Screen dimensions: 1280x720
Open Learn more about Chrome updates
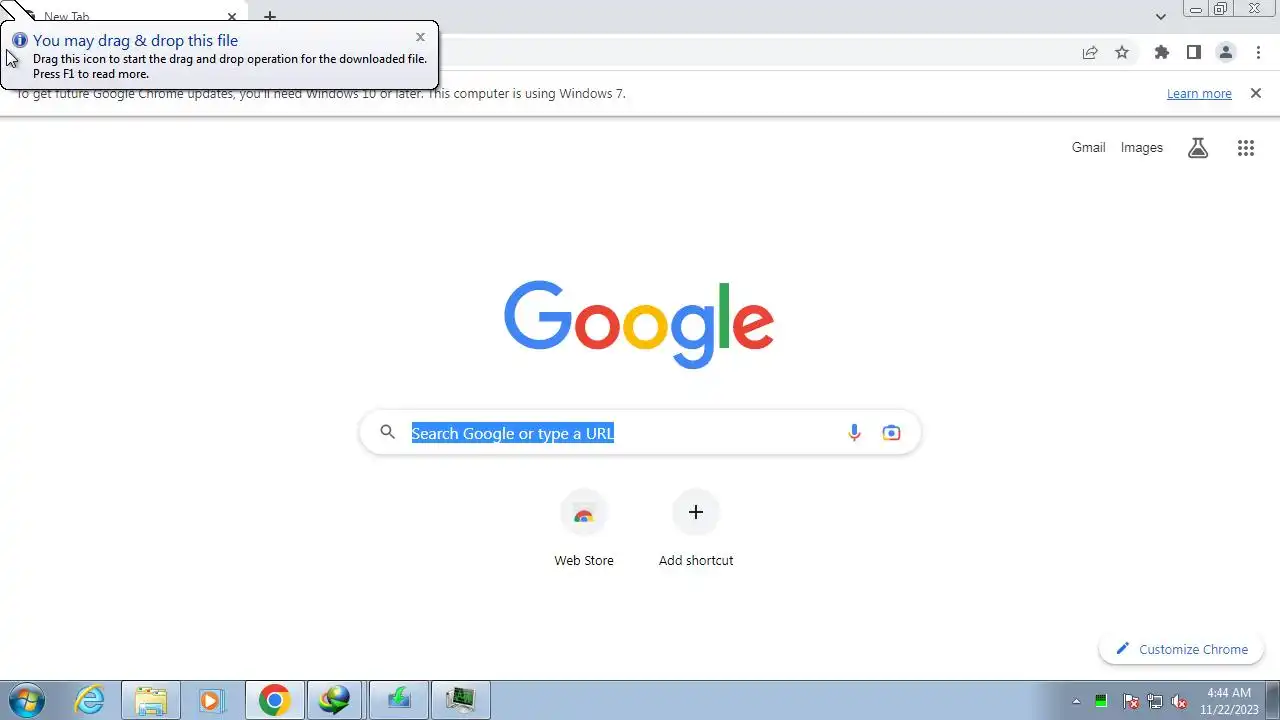coord(1199,93)
